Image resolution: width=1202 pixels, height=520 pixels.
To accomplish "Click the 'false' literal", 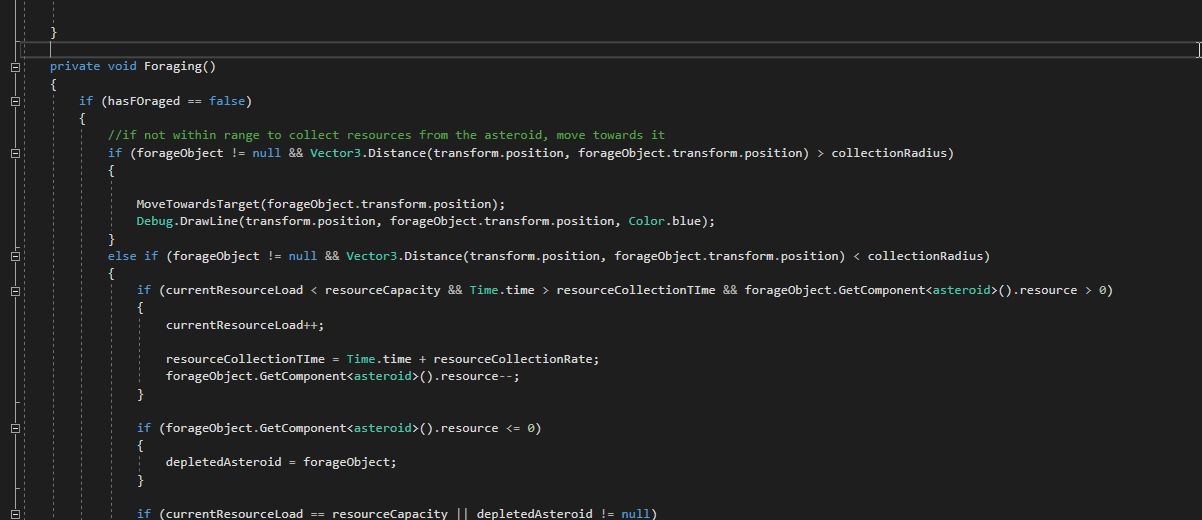I will (x=227, y=101).
